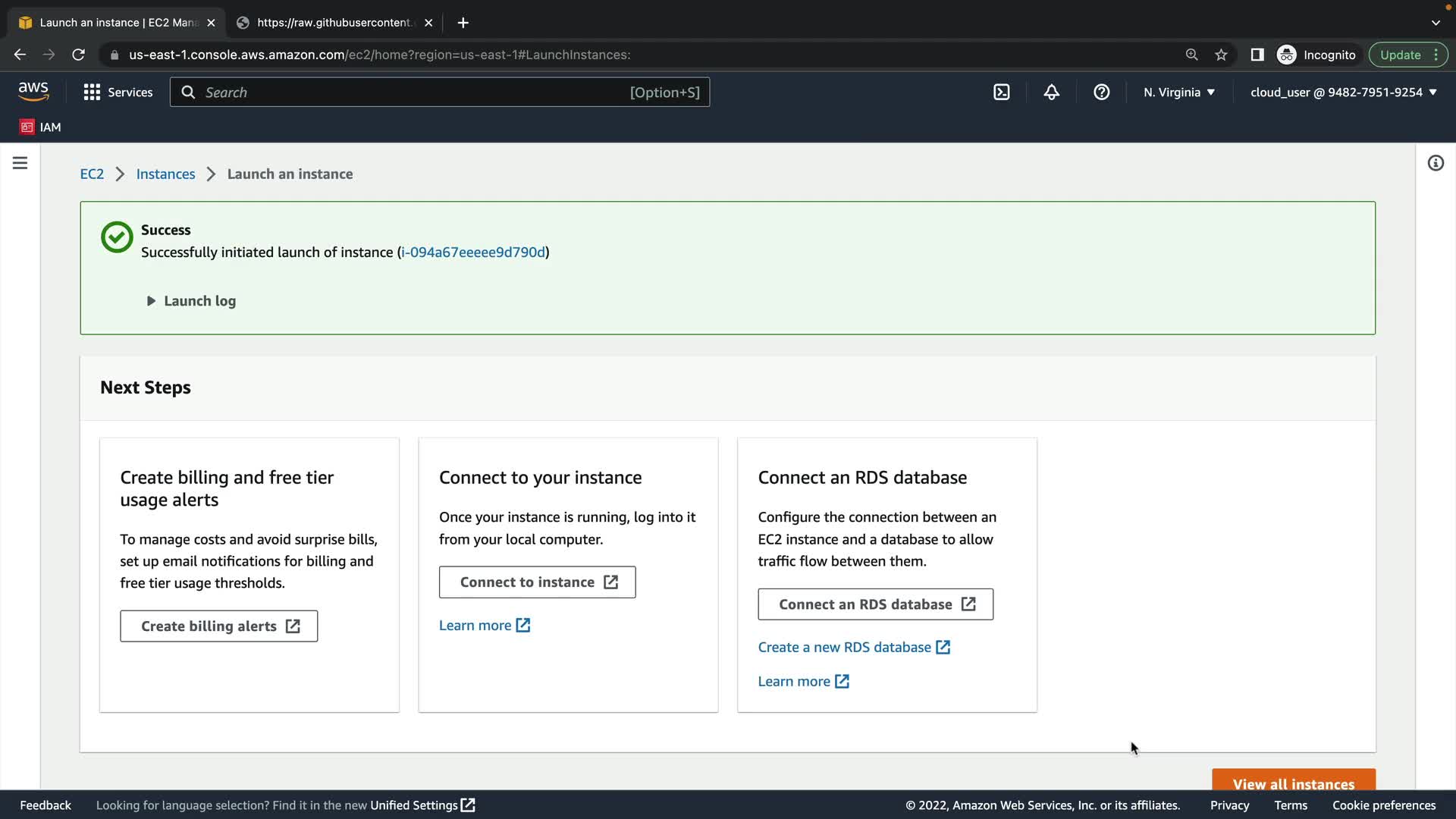Go to Instances breadcrumb link
1456x819 pixels.
(x=165, y=174)
